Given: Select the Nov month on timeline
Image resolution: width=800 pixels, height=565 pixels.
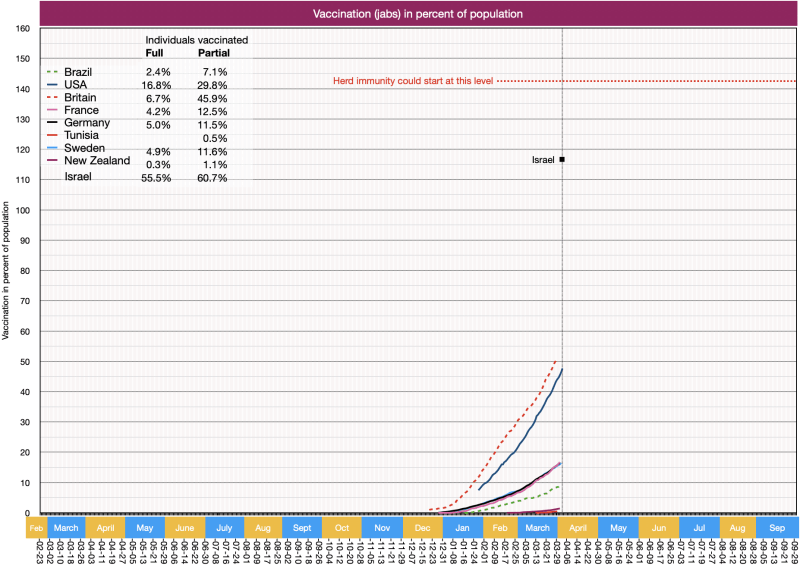Looking at the screenshot, I should (382, 527).
